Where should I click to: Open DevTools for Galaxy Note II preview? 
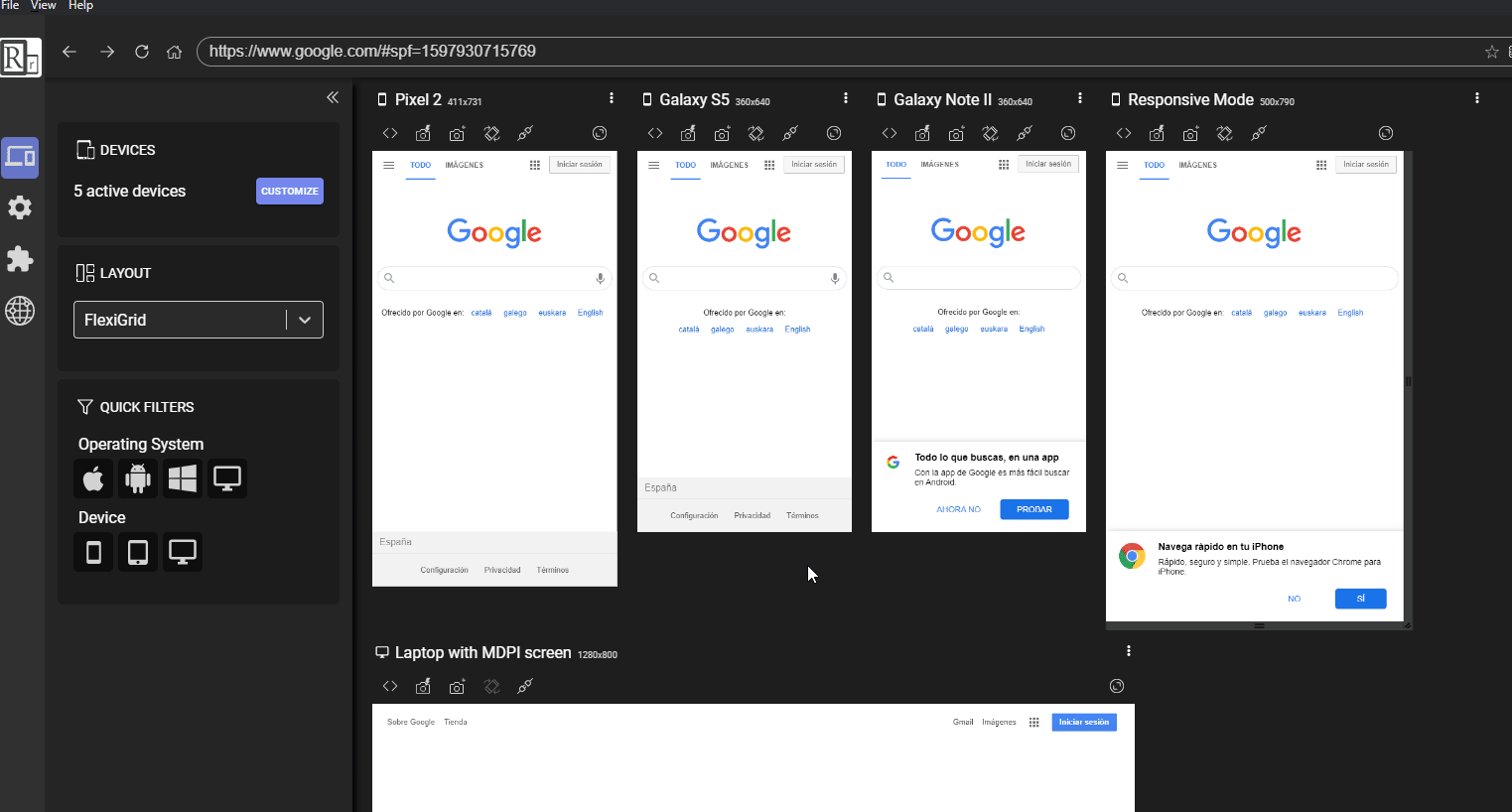890,133
